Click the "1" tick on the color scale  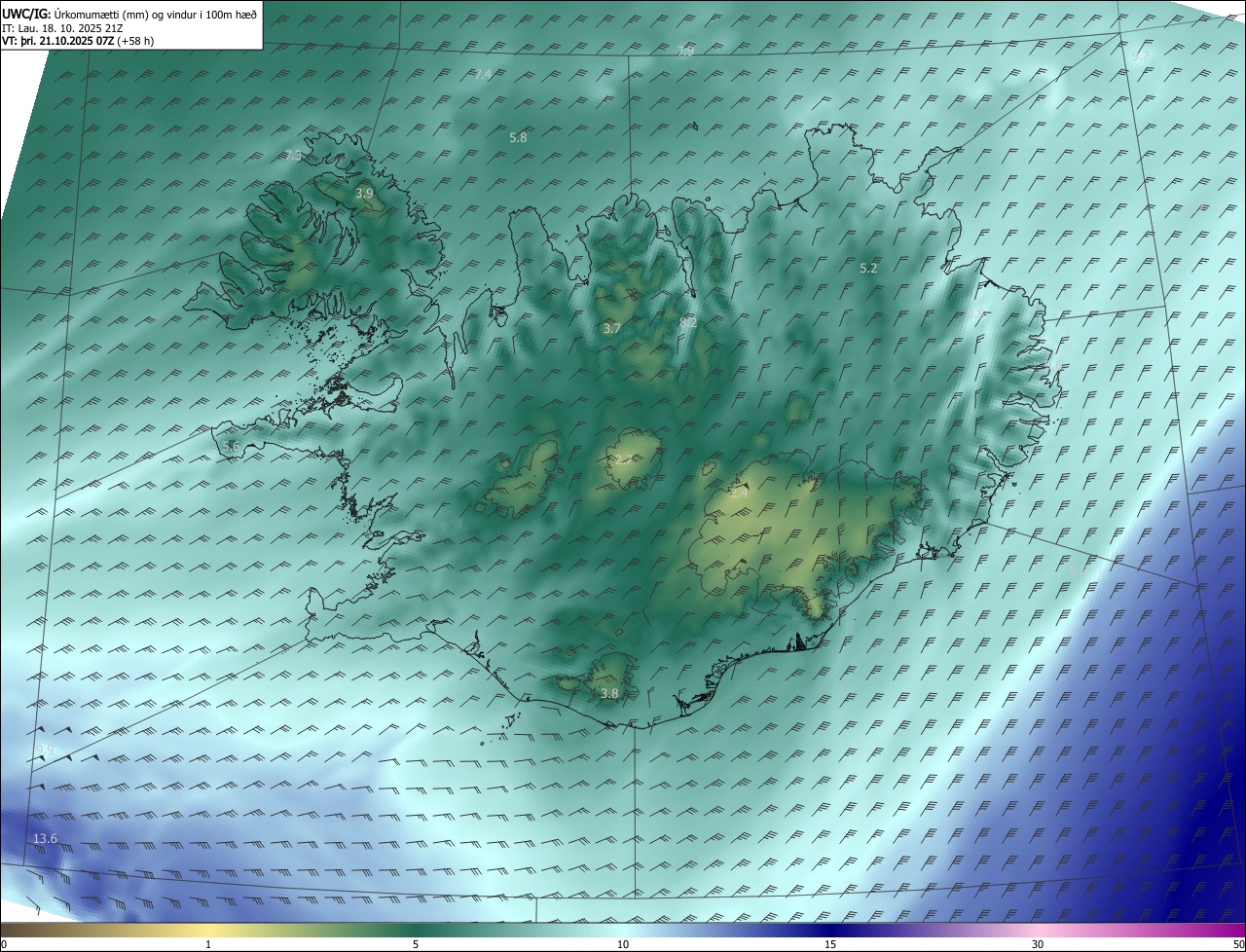[x=208, y=945]
